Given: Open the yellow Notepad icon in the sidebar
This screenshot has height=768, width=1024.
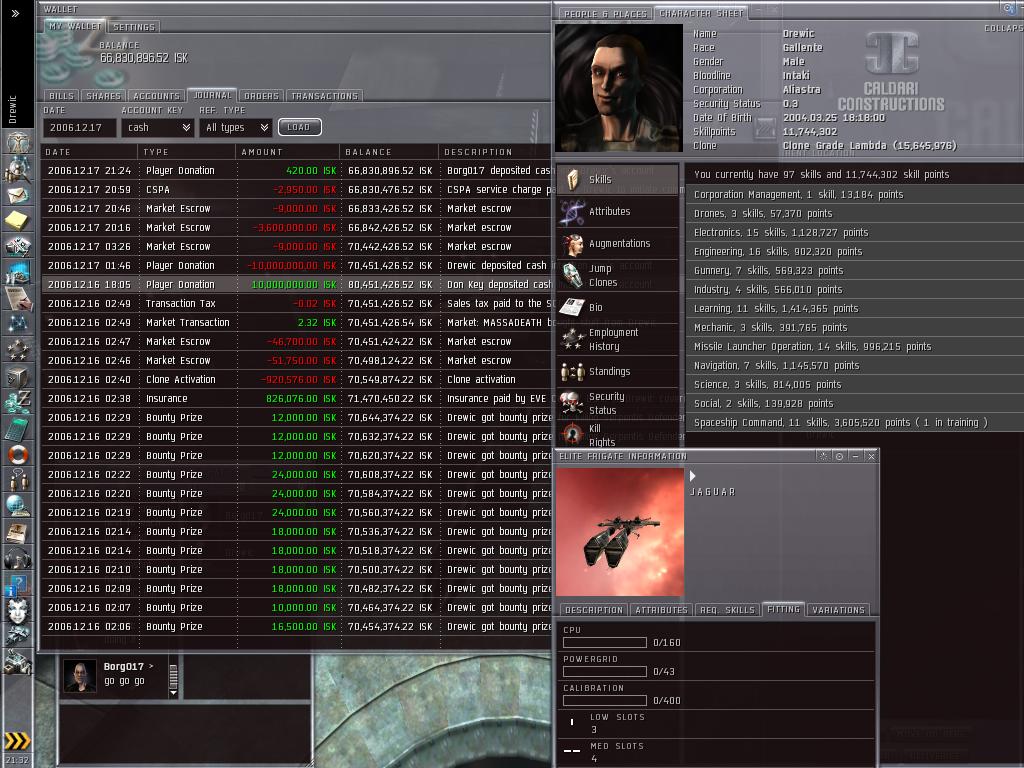Looking at the screenshot, I should coord(18,220).
